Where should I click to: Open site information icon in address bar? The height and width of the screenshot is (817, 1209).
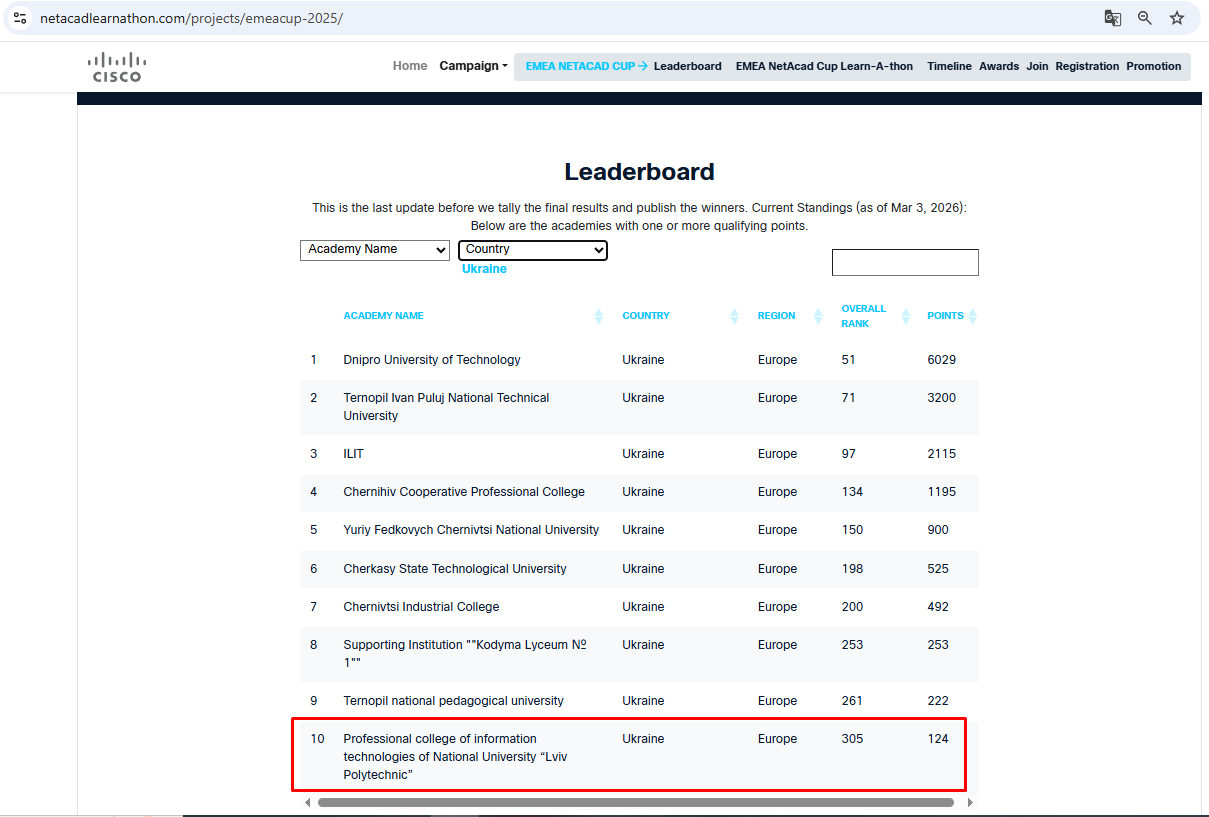pyautogui.click(x=20, y=18)
